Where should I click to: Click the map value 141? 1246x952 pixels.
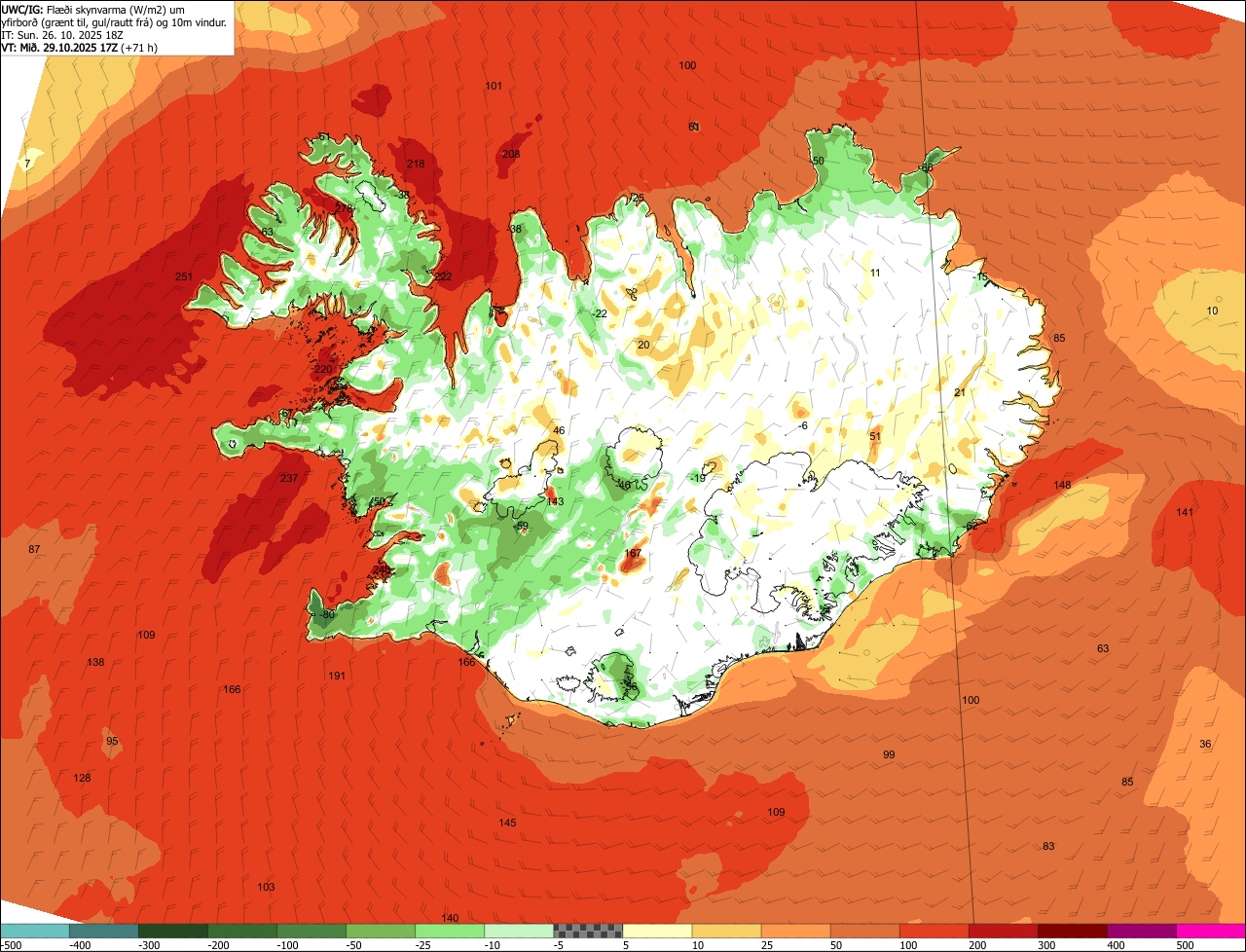tap(1185, 512)
